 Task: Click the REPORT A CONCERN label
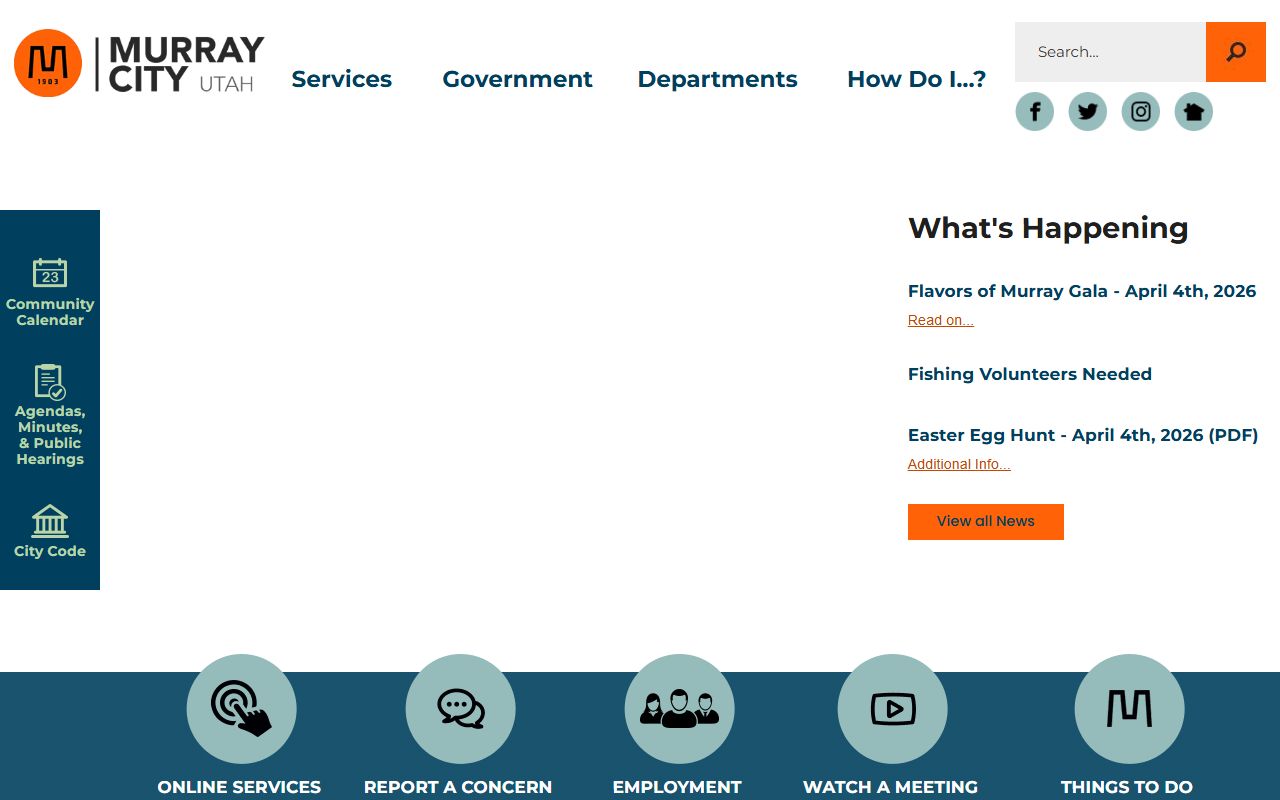tap(458, 787)
